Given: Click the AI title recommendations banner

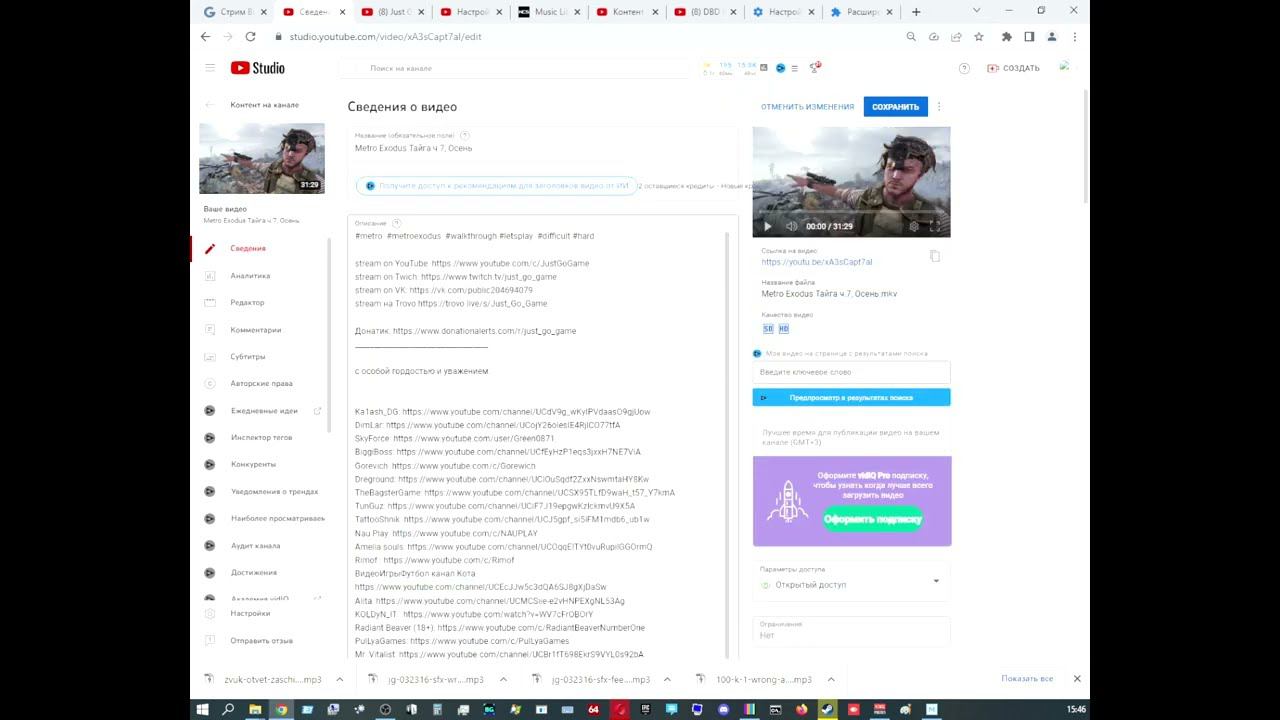Looking at the screenshot, I should (496, 186).
